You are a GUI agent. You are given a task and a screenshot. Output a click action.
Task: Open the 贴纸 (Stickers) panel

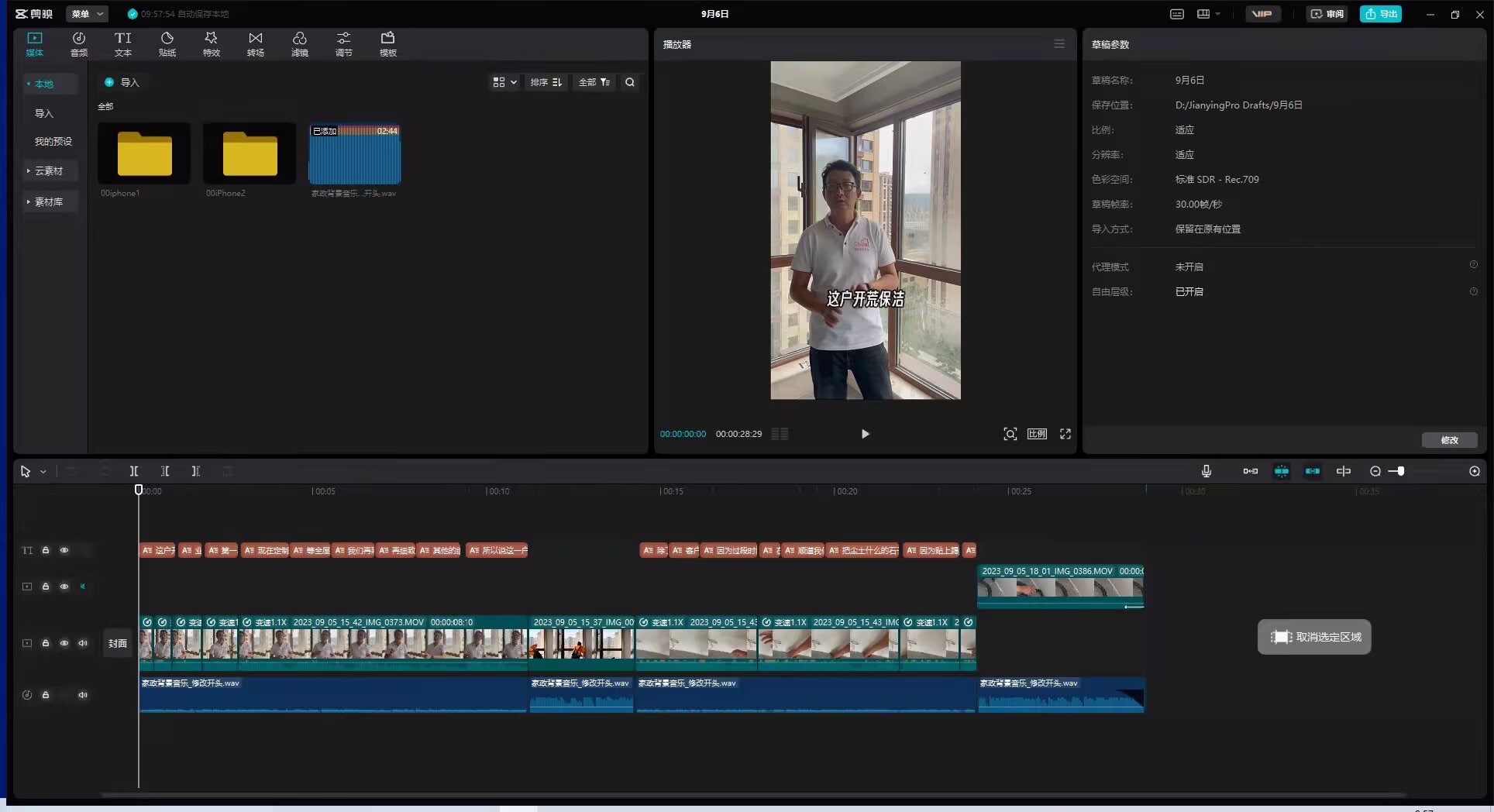tap(167, 44)
